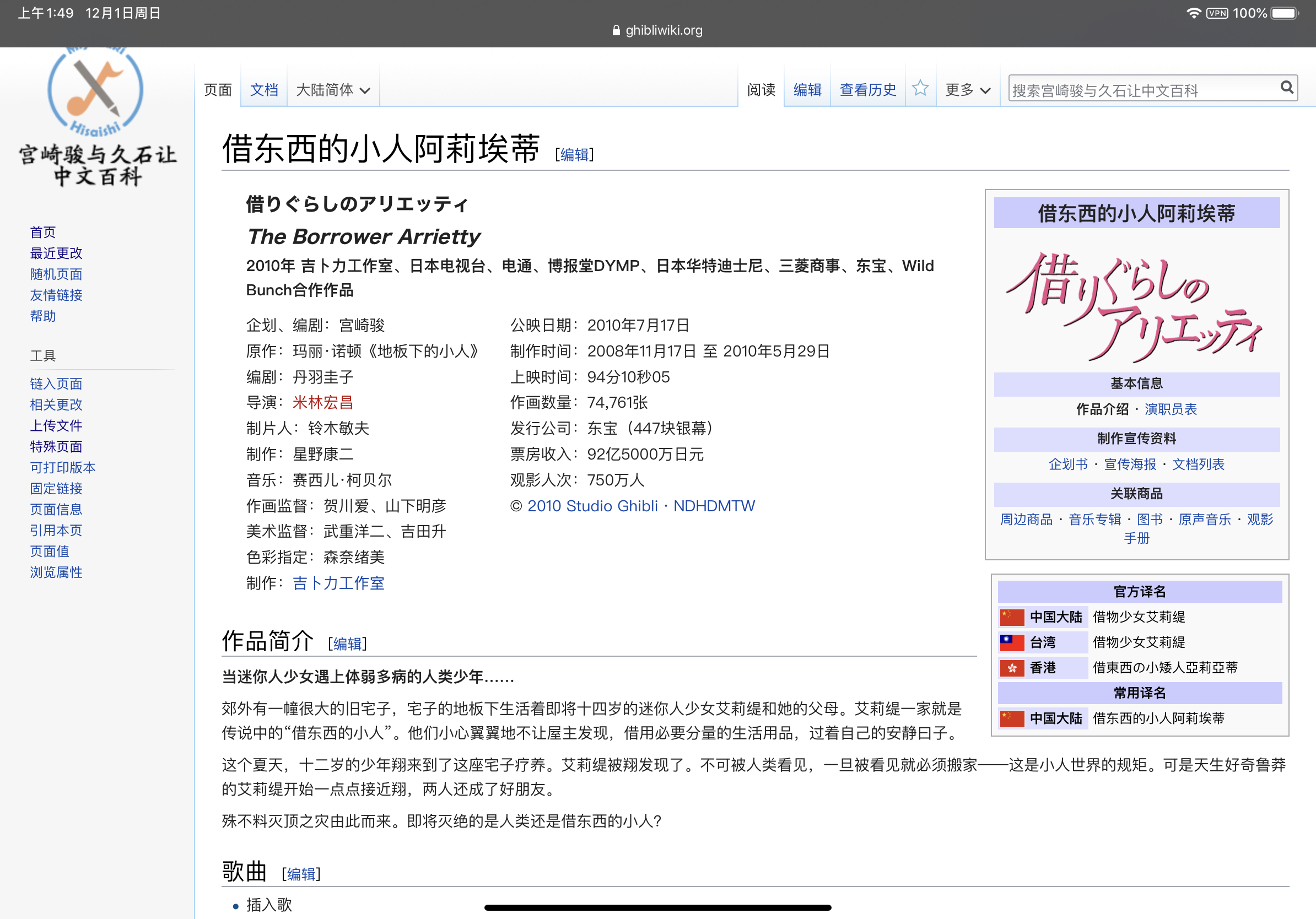Screen dimensions: 1316x919
Task: Open the 吉卜力工作室 link
Action: [338, 583]
